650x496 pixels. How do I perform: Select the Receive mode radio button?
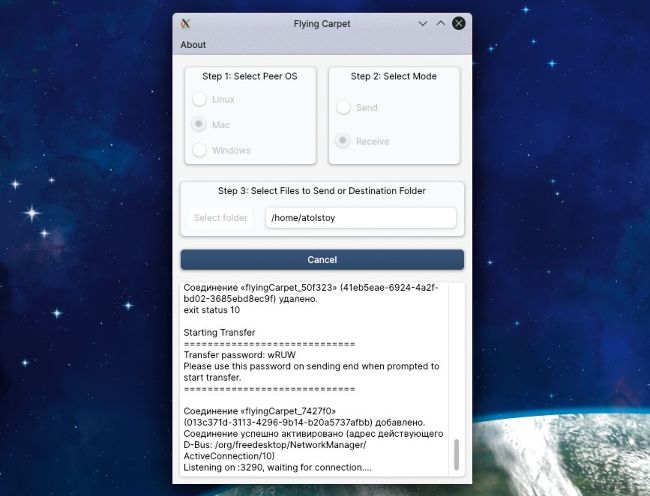pos(344,141)
